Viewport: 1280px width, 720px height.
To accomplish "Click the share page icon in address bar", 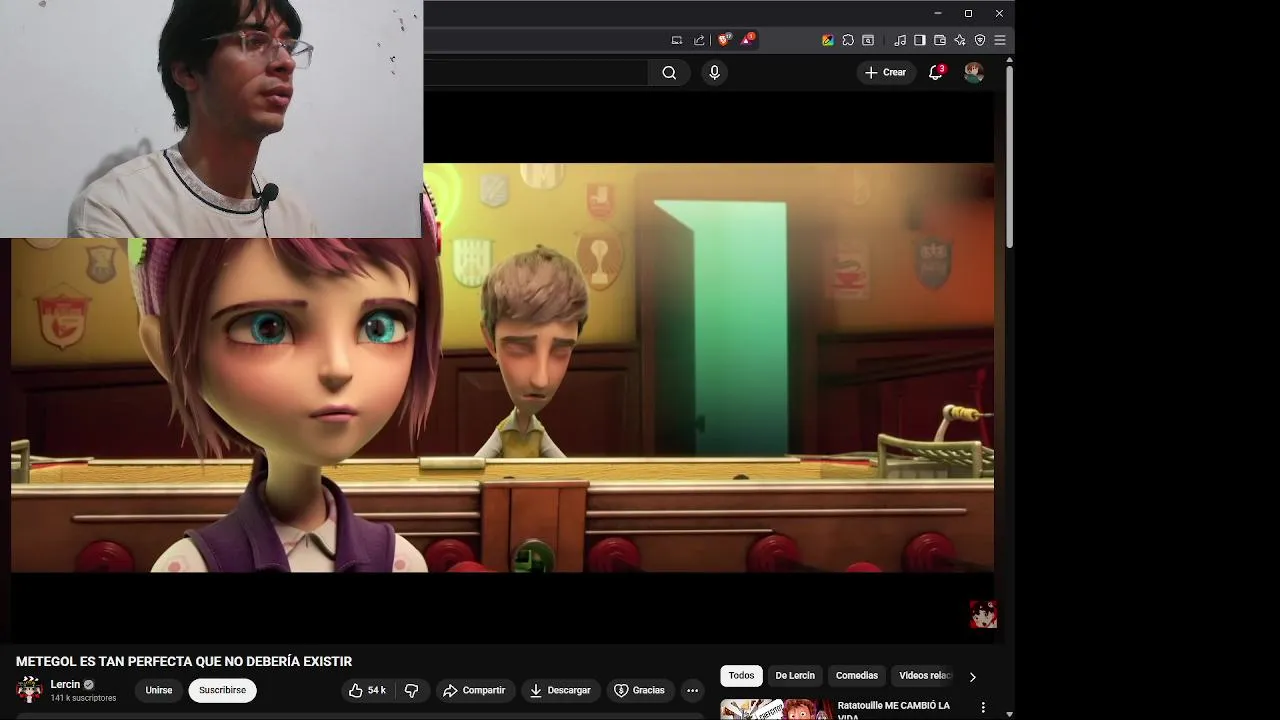I will (699, 40).
